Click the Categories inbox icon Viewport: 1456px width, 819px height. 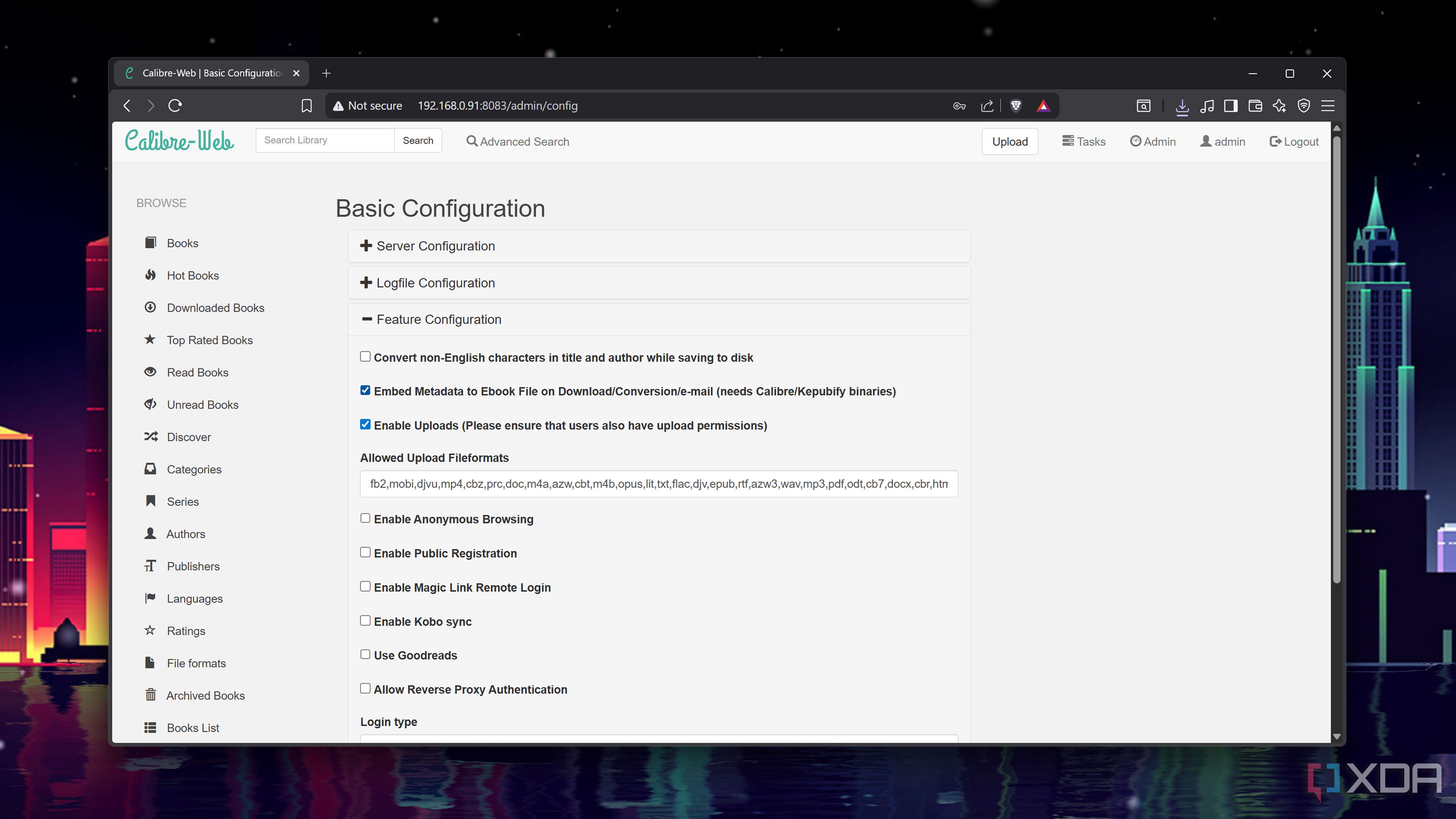tap(151, 469)
